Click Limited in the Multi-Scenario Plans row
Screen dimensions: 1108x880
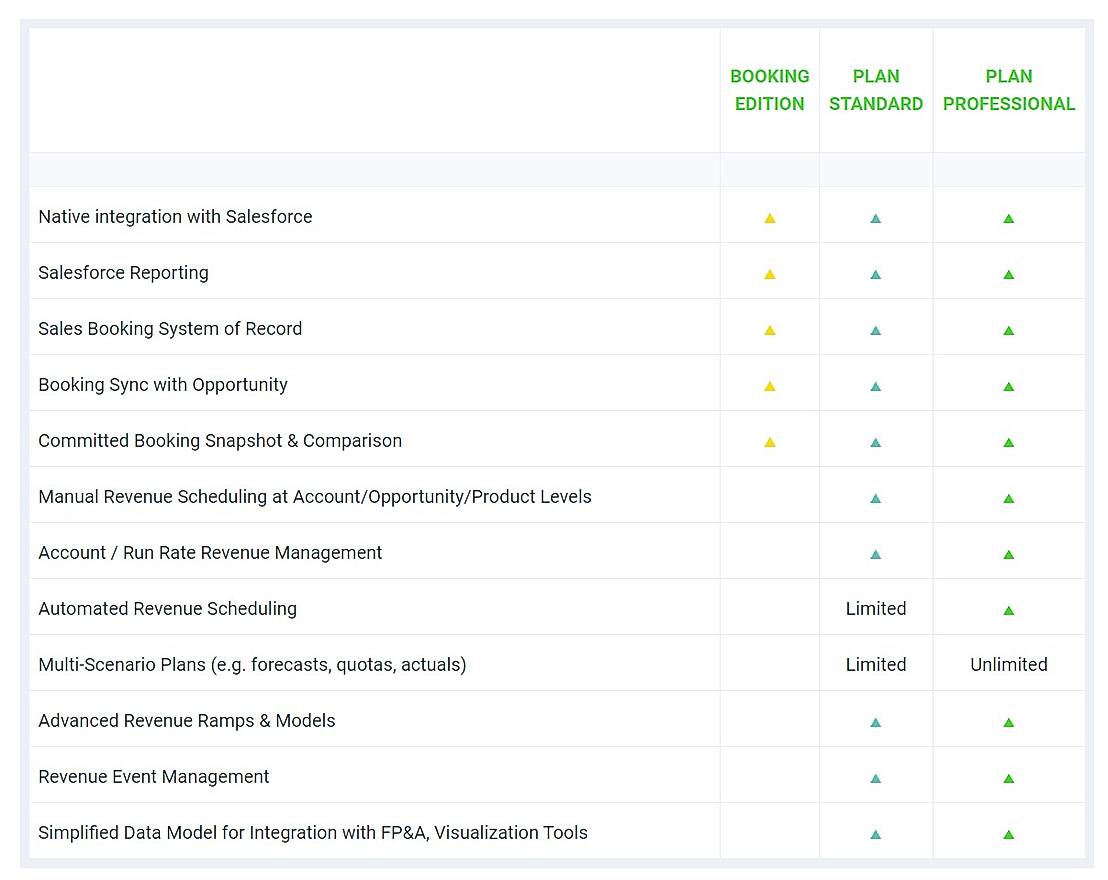(x=875, y=665)
